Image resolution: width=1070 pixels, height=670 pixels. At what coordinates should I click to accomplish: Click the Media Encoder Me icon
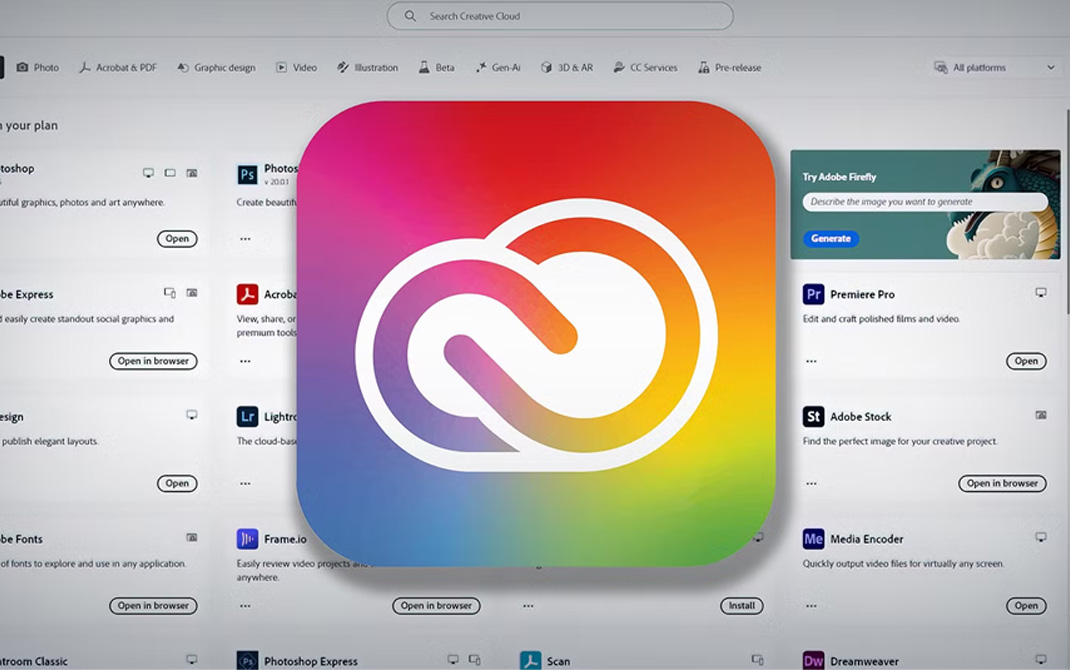pyautogui.click(x=813, y=538)
